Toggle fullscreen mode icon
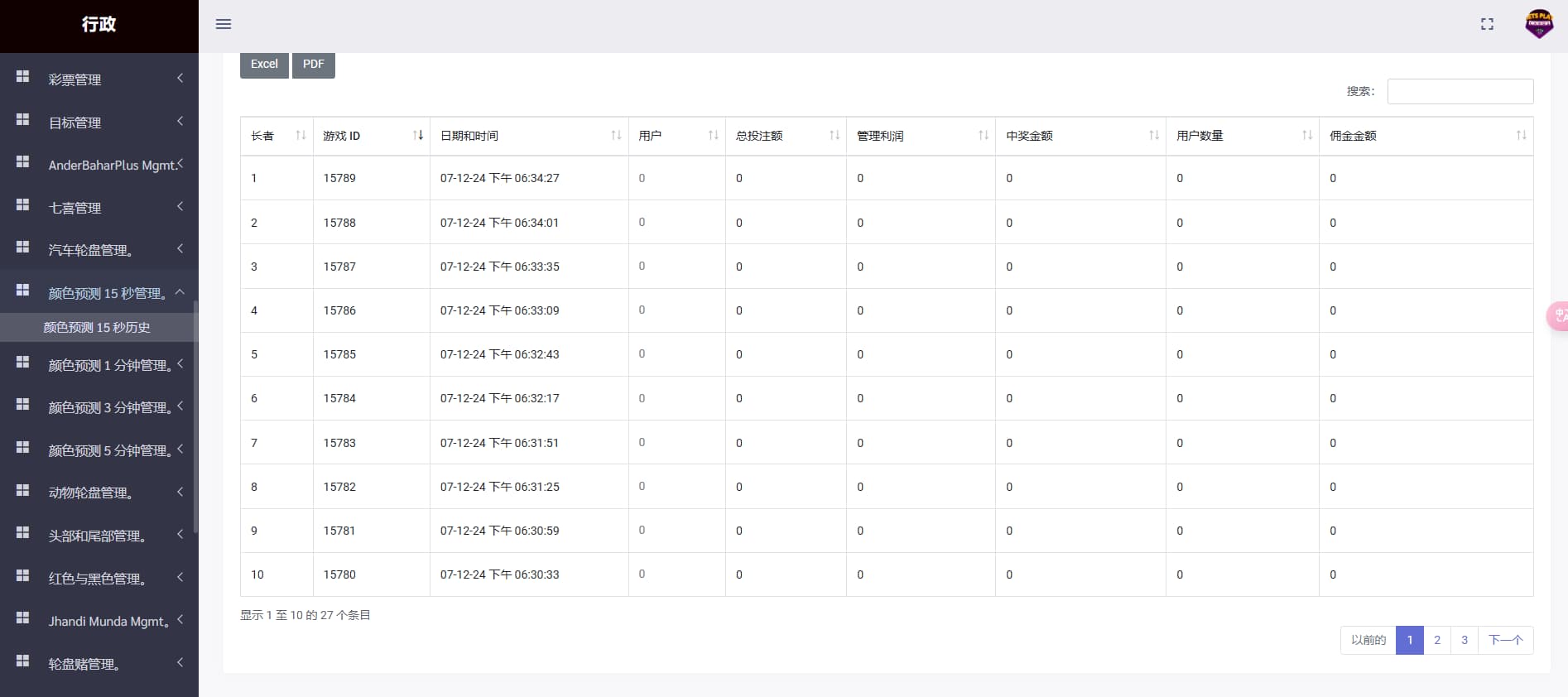This screenshot has width=1568, height=697. pyautogui.click(x=1487, y=24)
